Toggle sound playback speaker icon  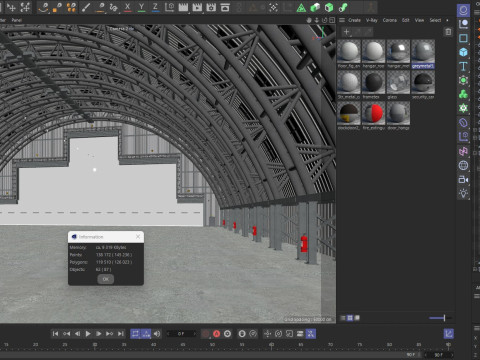click(157, 334)
